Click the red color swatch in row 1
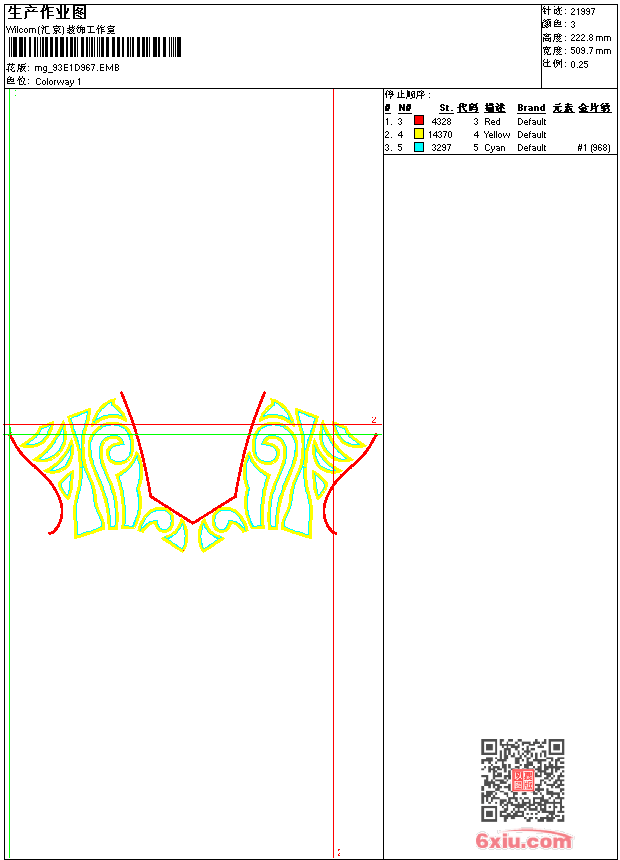Viewport: 620px width, 860px height. tap(419, 121)
